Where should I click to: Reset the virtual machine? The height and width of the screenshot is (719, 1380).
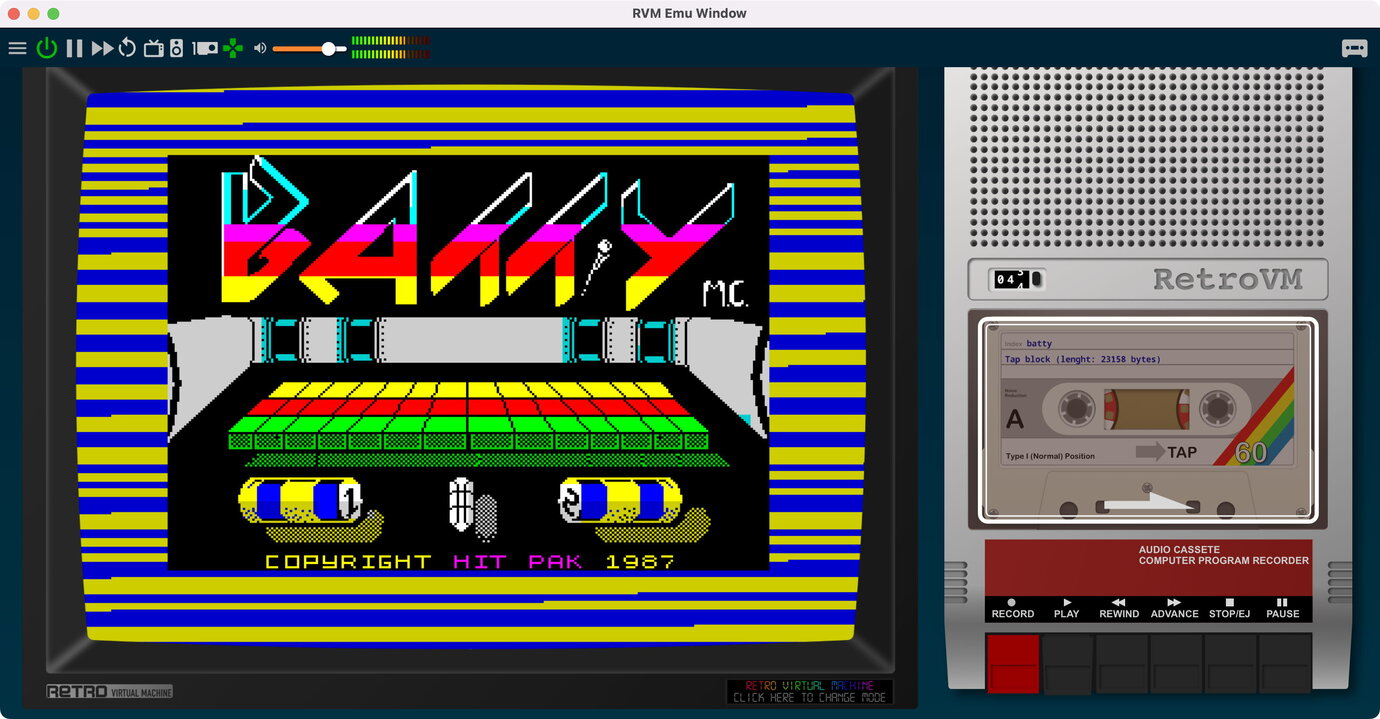coord(126,47)
